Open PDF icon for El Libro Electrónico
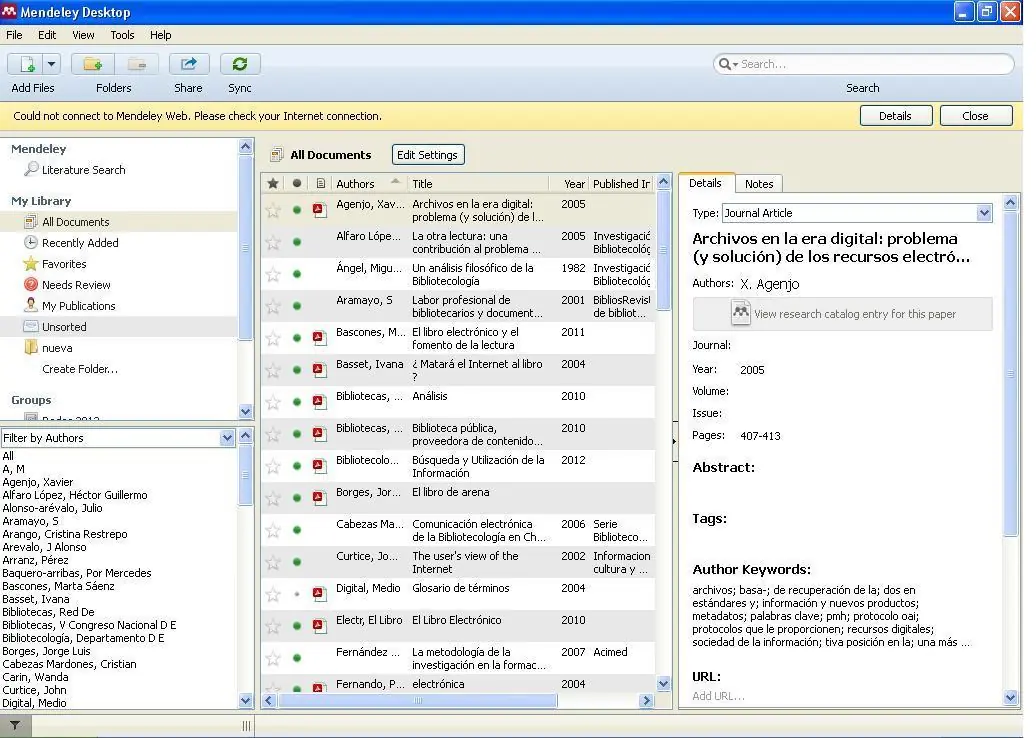This screenshot has width=1036, height=738. (320, 626)
